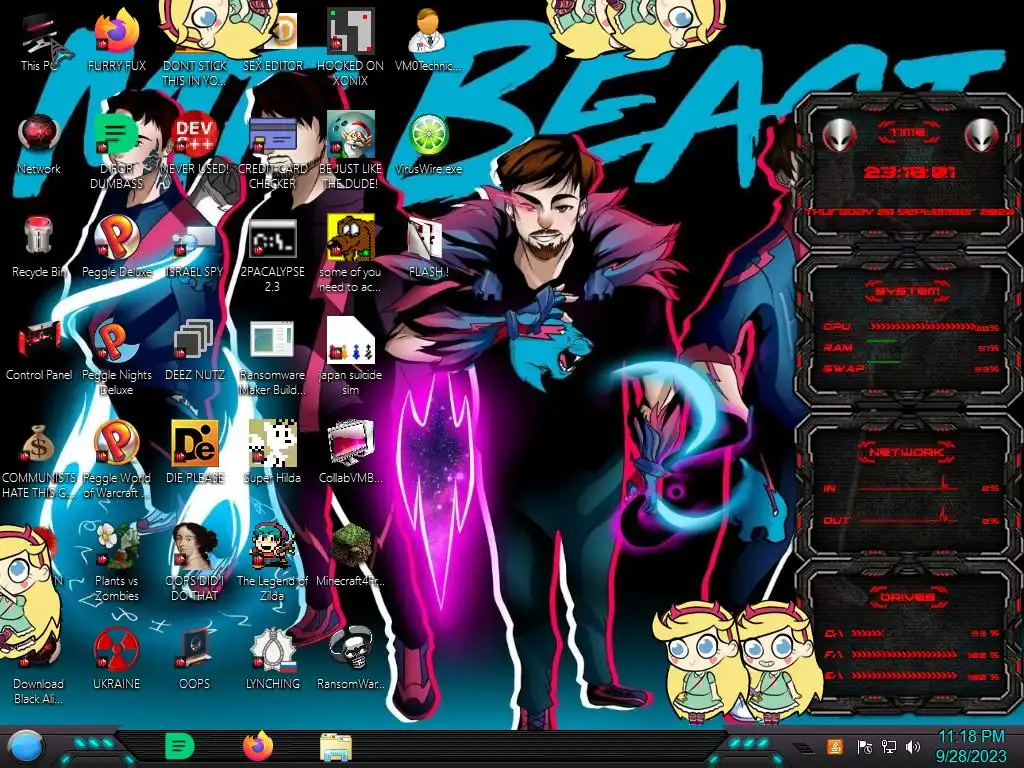Open the green notes app on taskbar
Image resolution: width=1024 pixels, height=768 pixels.
[180, 746]
